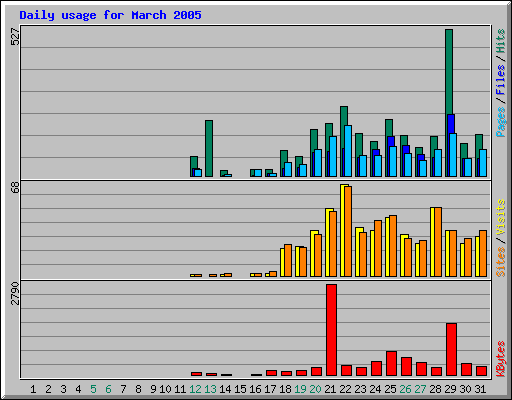Click day 9 label on the x-axis
512x400 pixels.
[x=153, y=389]
